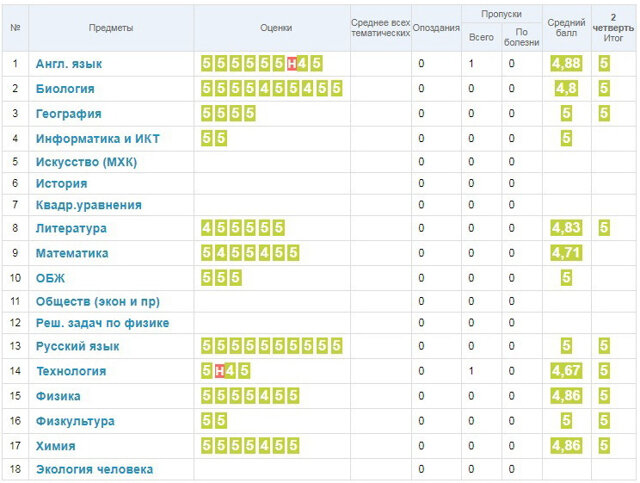Click the 4,71 average badge for Математика
The width and height of the screenshot is (640, 483).
click(x=565, y=253)
